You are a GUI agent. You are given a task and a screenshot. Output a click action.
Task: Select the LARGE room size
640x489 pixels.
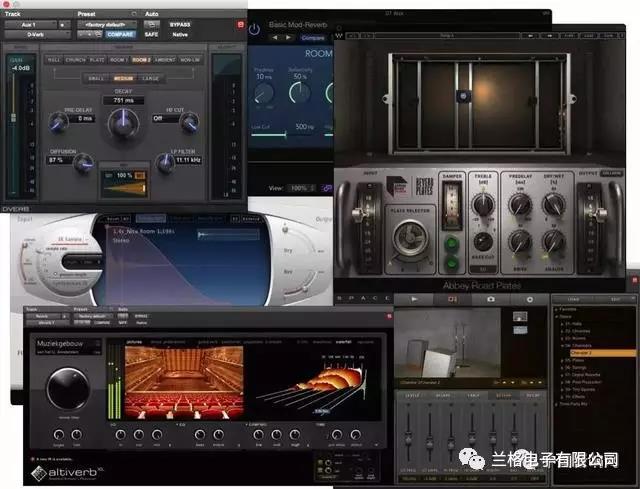pos(151,78)
